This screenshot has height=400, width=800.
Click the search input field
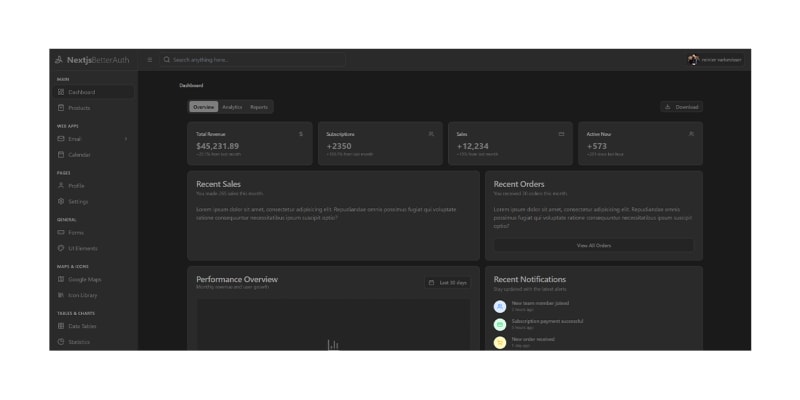(255, 60)
